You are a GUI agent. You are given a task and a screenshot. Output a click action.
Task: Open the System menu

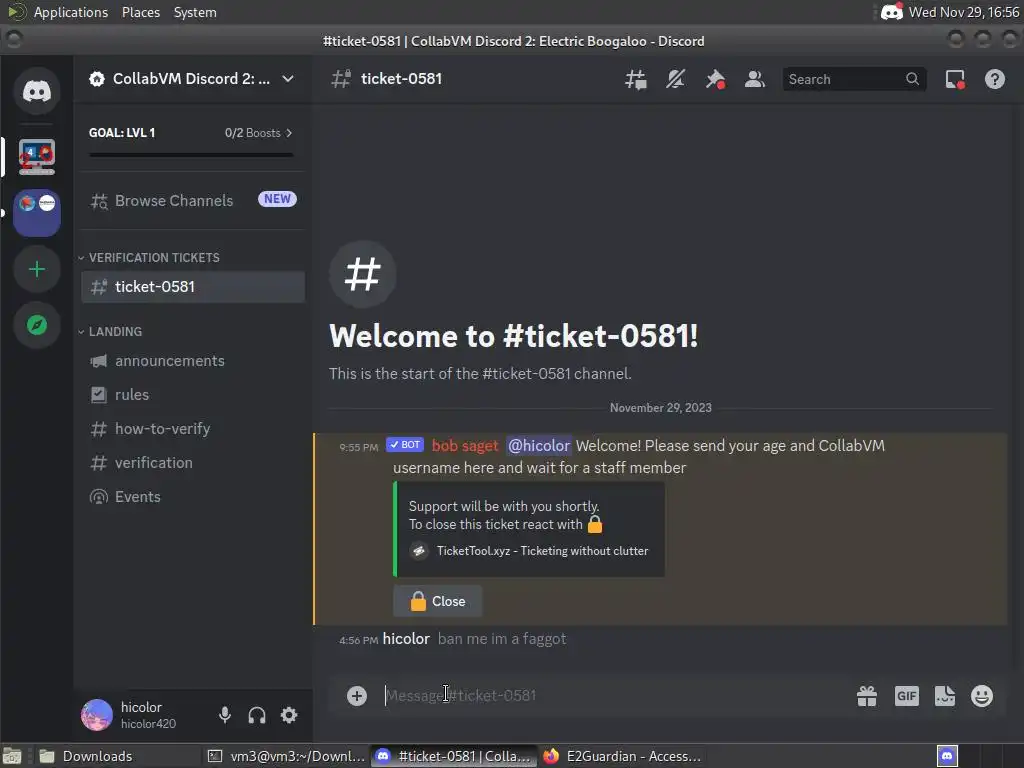click(195, 12)
